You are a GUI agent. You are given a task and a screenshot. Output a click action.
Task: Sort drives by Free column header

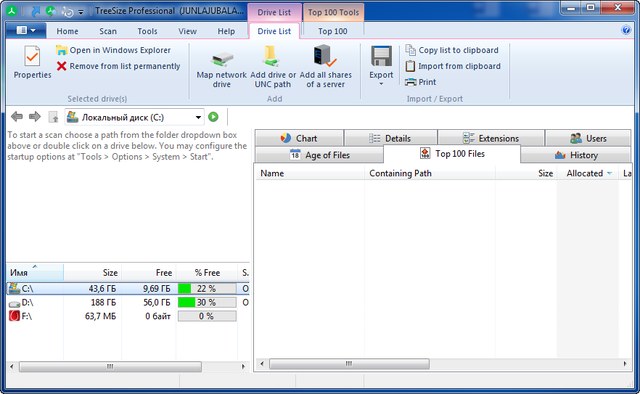click(x=149, y=272)
